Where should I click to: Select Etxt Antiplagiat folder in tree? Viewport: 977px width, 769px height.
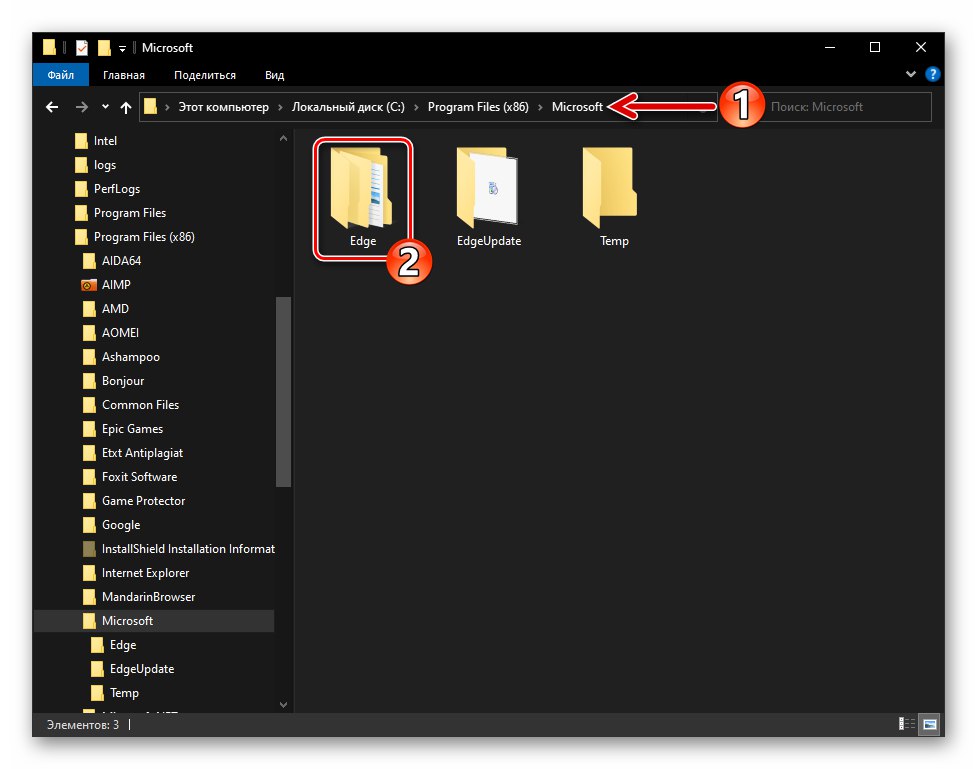[x=133, y=453]
